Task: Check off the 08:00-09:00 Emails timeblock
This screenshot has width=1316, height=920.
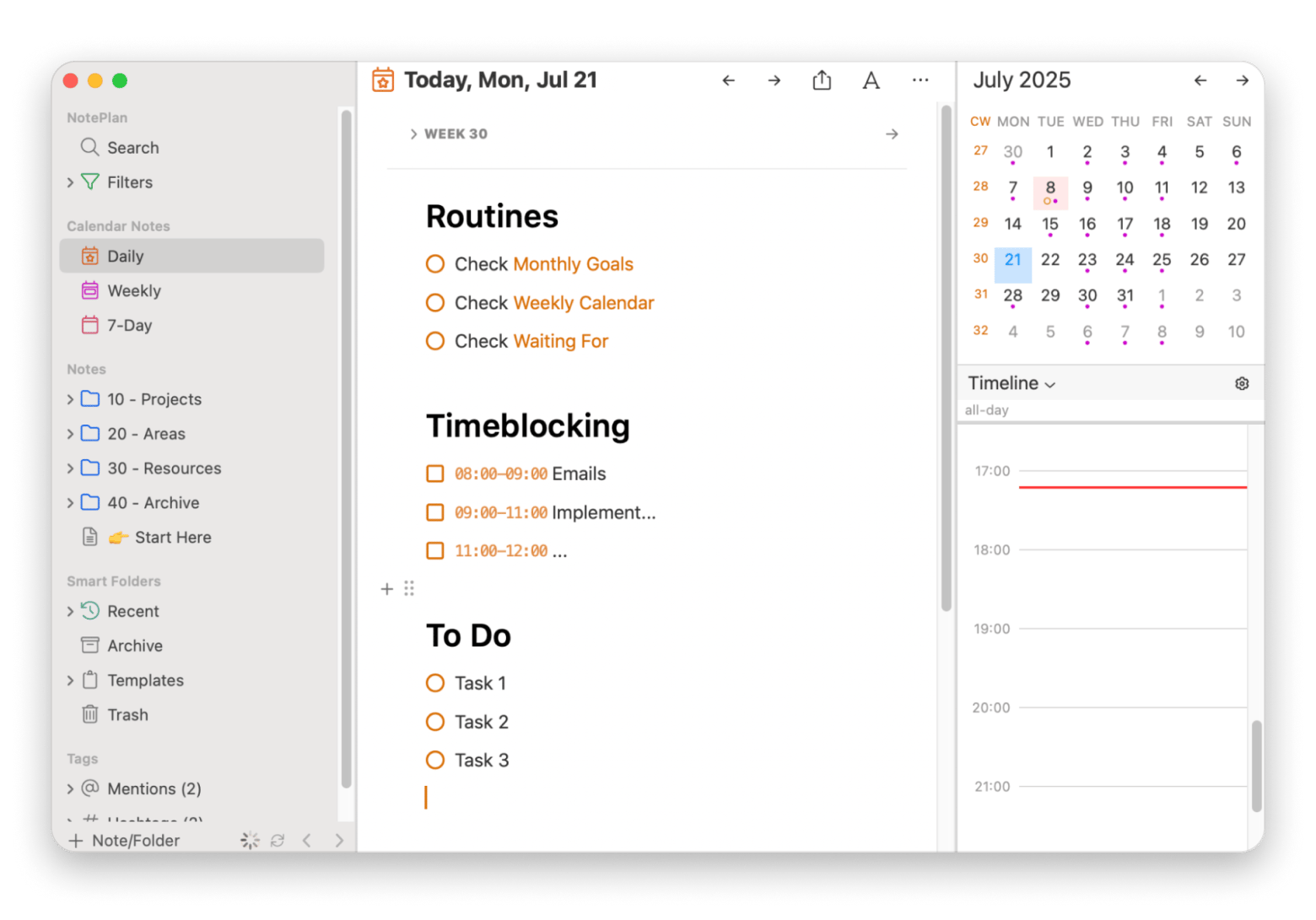Action: pyautogui.click(x=435, y=474)
